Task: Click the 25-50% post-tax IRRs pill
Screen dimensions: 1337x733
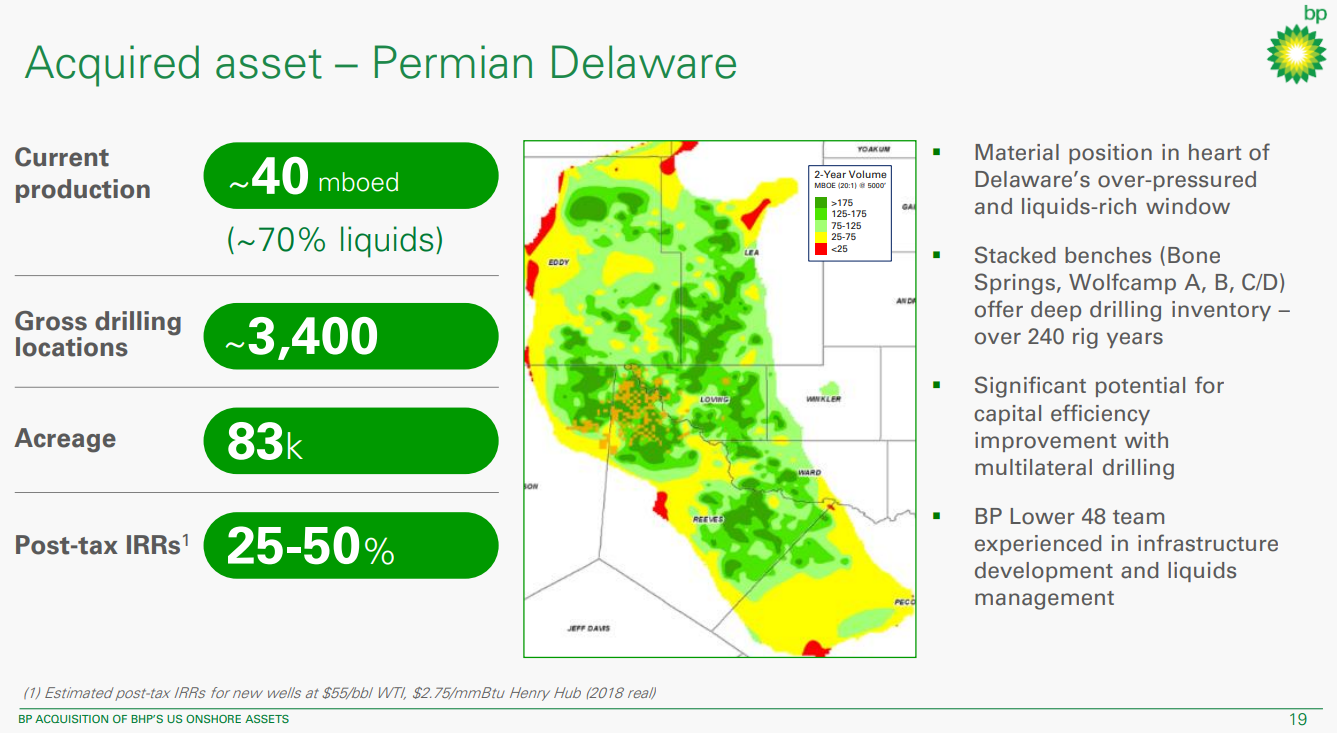Action: click(350, 546)
